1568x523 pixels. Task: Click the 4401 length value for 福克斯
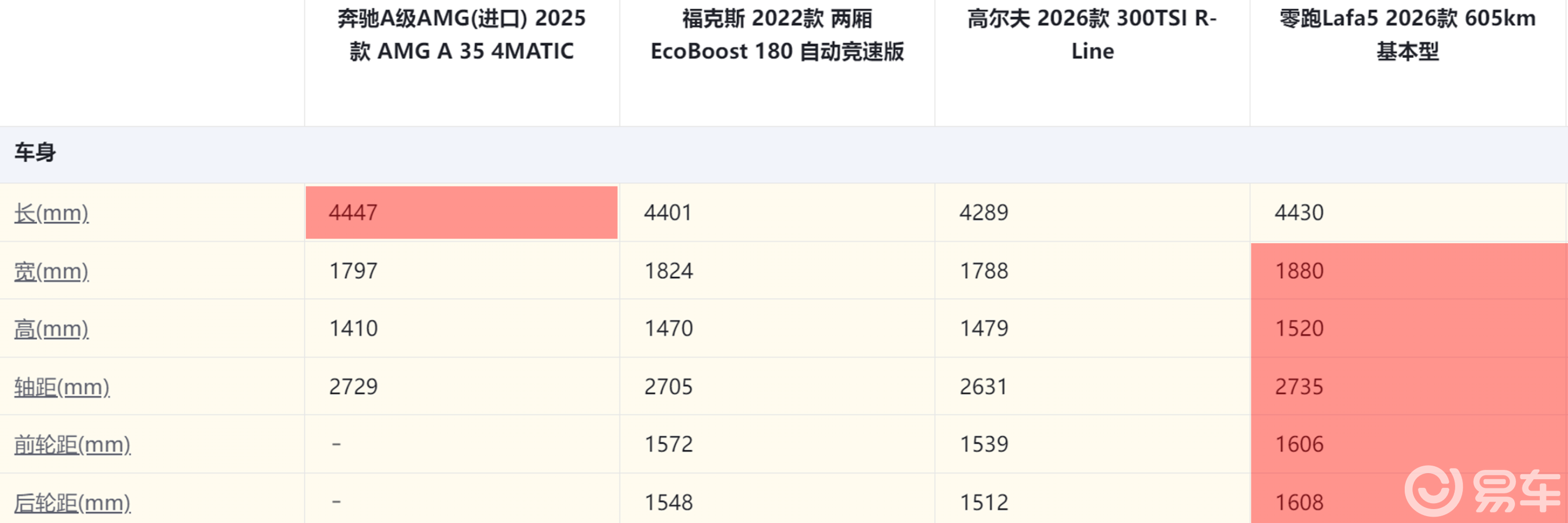668,213
